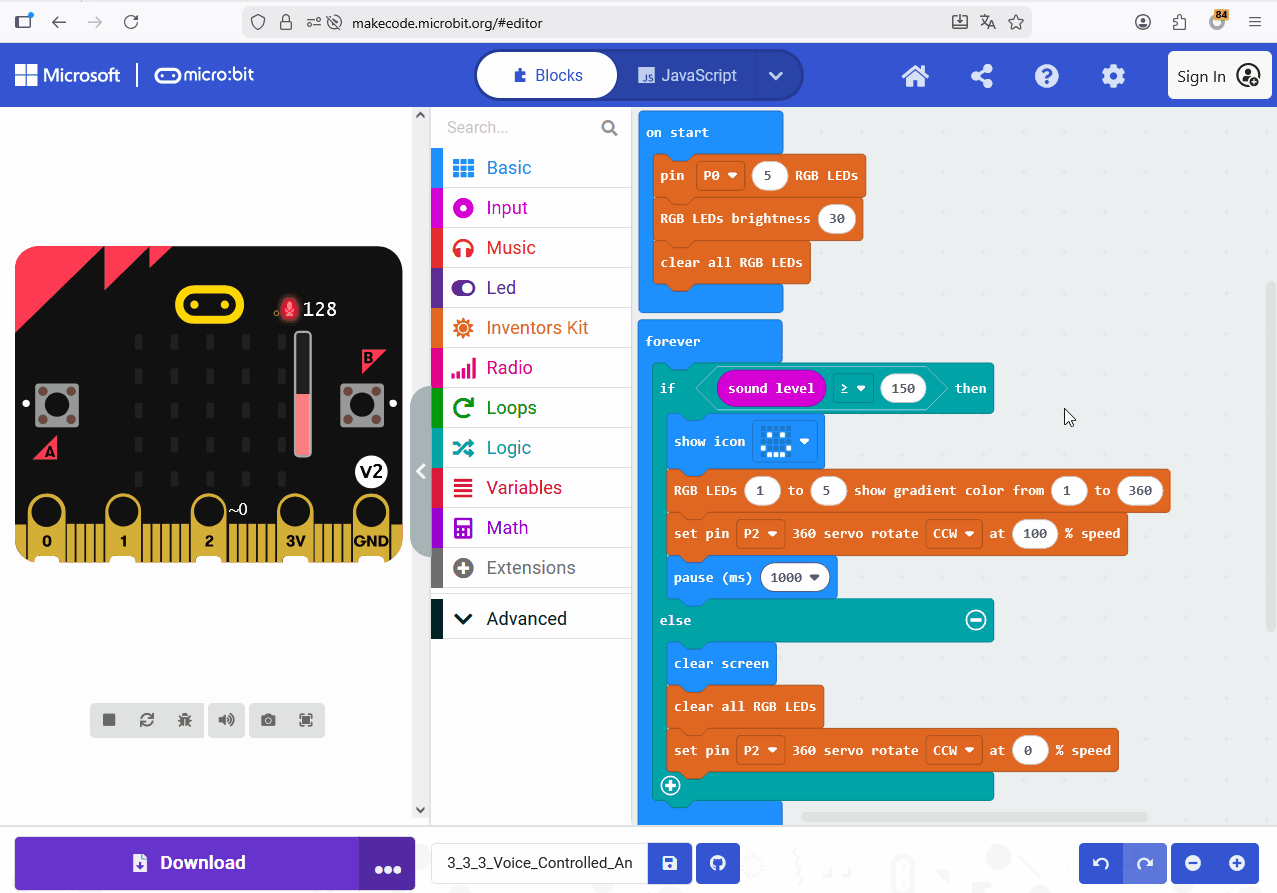Image resolution: width=1277 pixels, height=893 pixels.
Task: Launch simulator in full screen
Action: [306, 720]
